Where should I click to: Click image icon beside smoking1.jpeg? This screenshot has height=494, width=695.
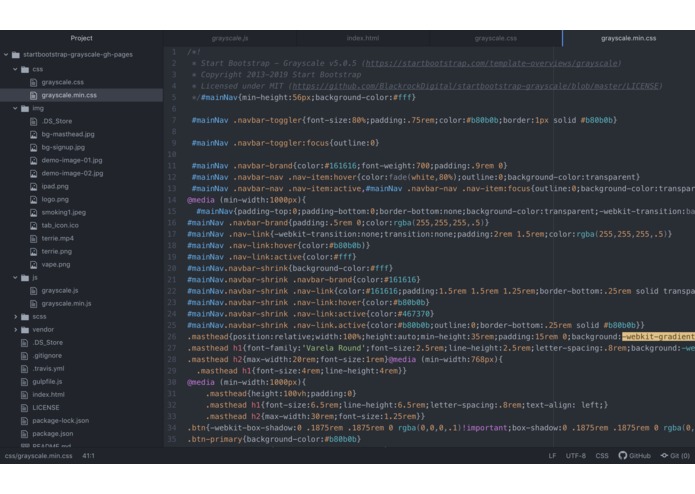coord(33,212)
